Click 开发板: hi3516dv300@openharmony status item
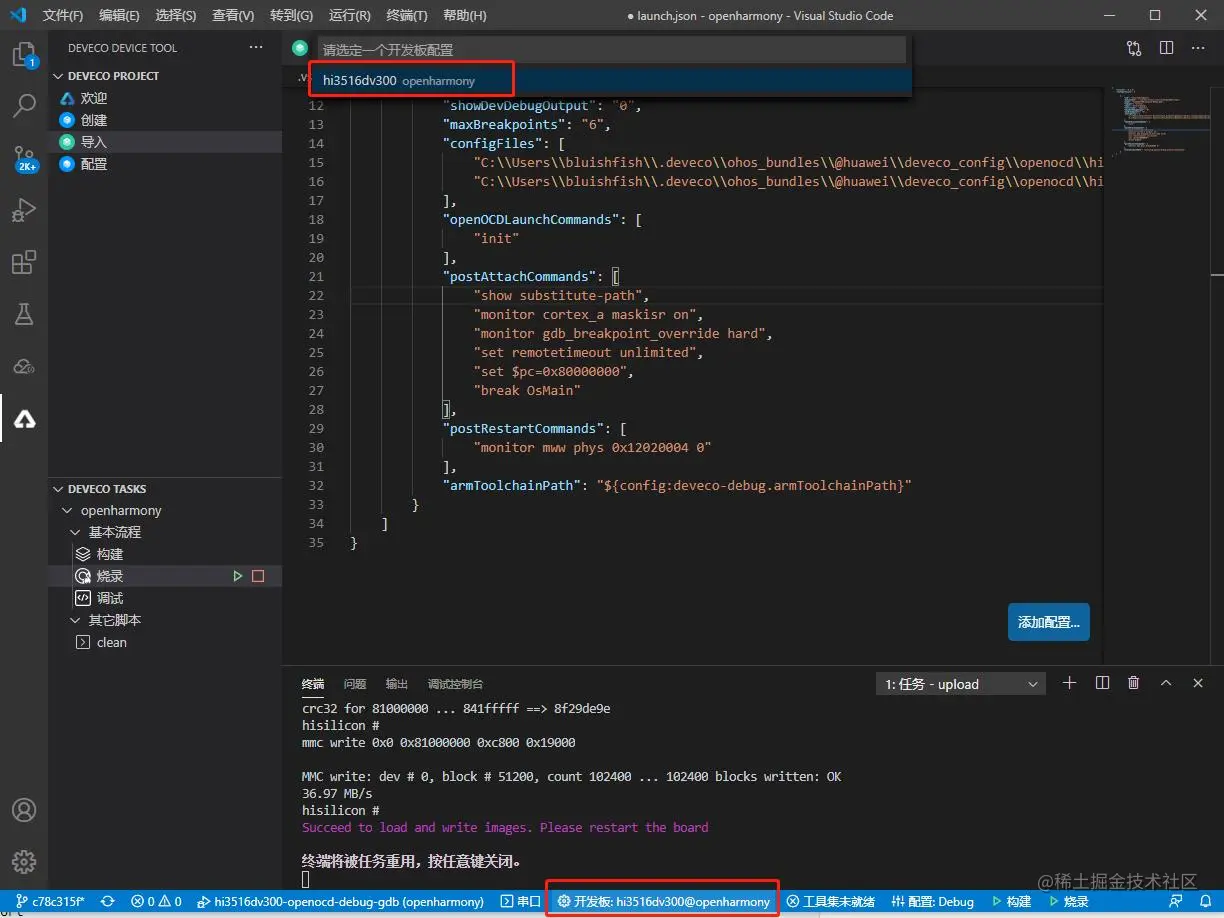 [664, 901]
